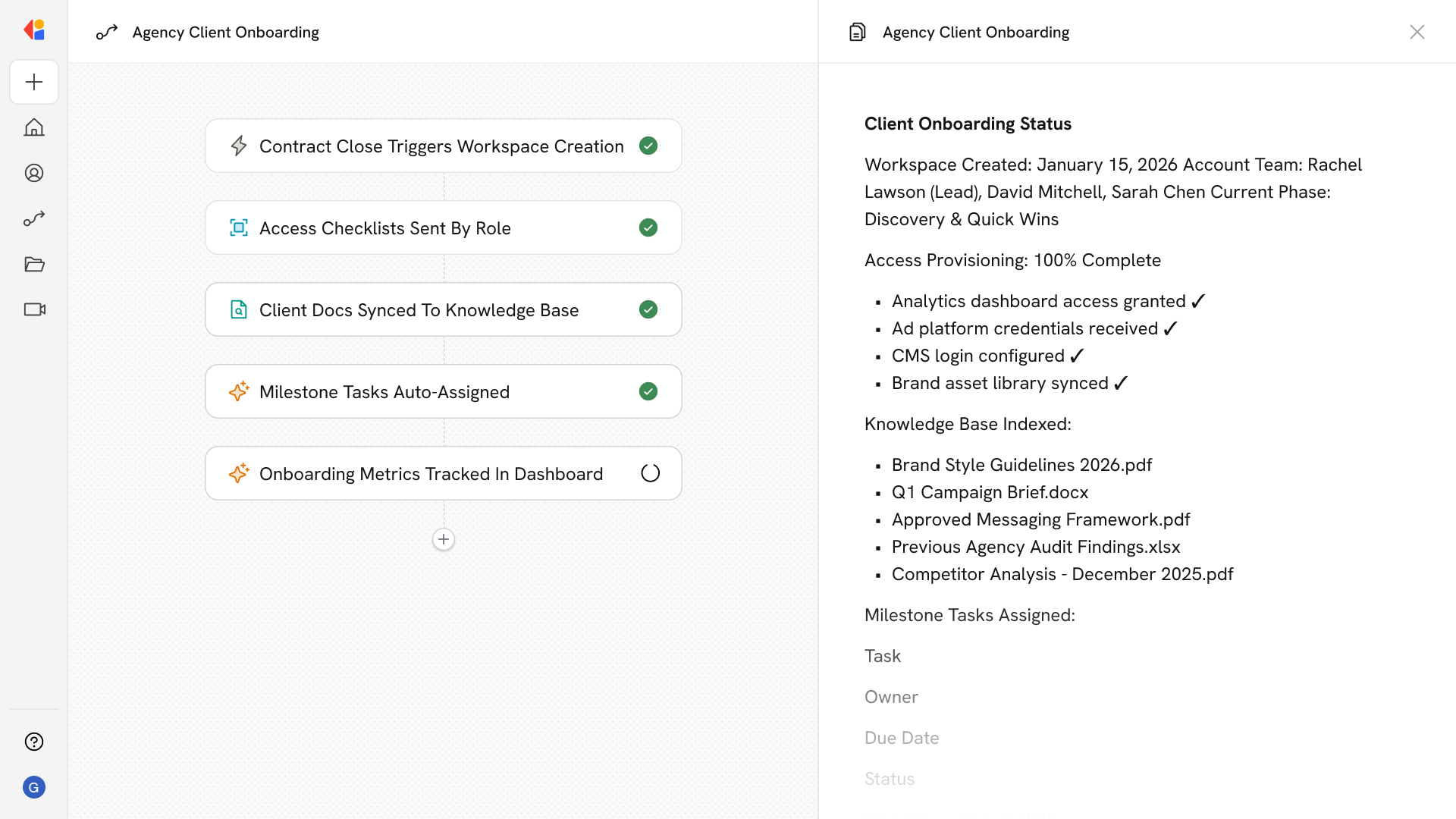Click the plus button in sidebar
The image size is (1456, 819).
(34, 82)
